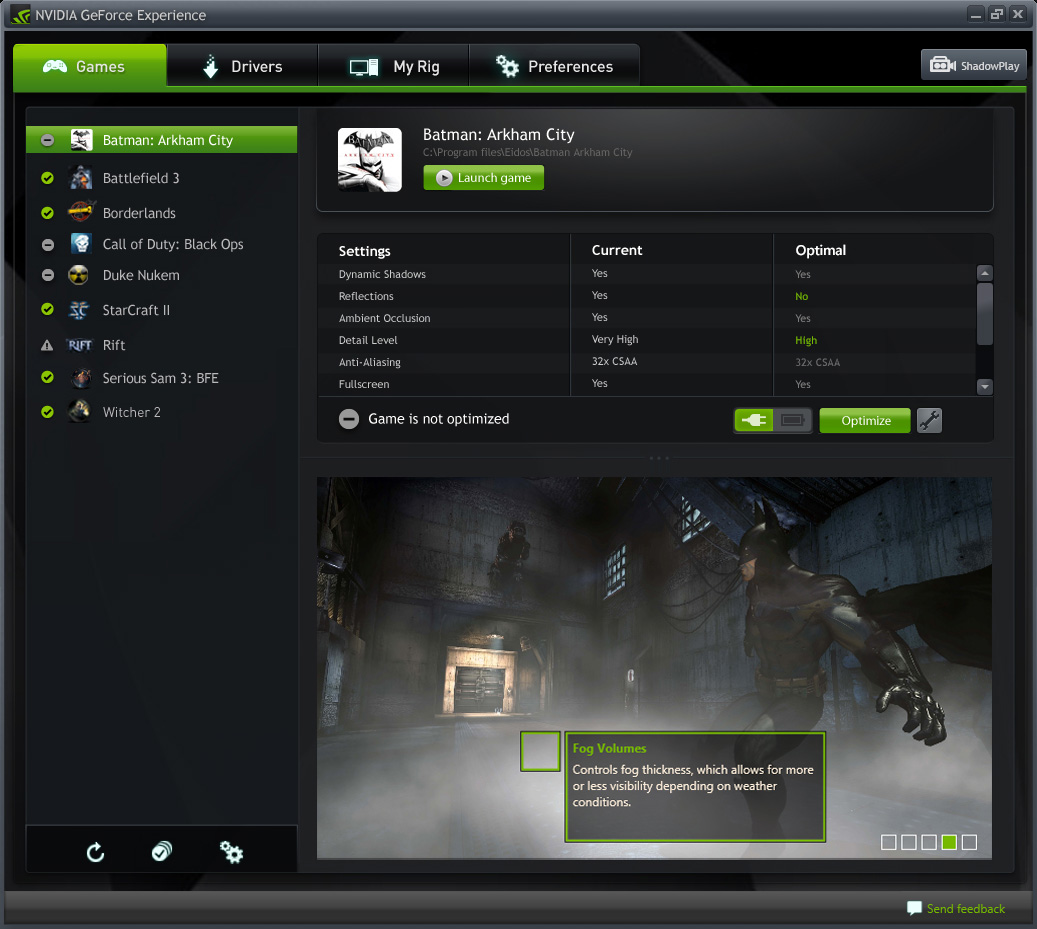
Task: Click Call of Duty not-optimized status icon
Action: [48, 245]
